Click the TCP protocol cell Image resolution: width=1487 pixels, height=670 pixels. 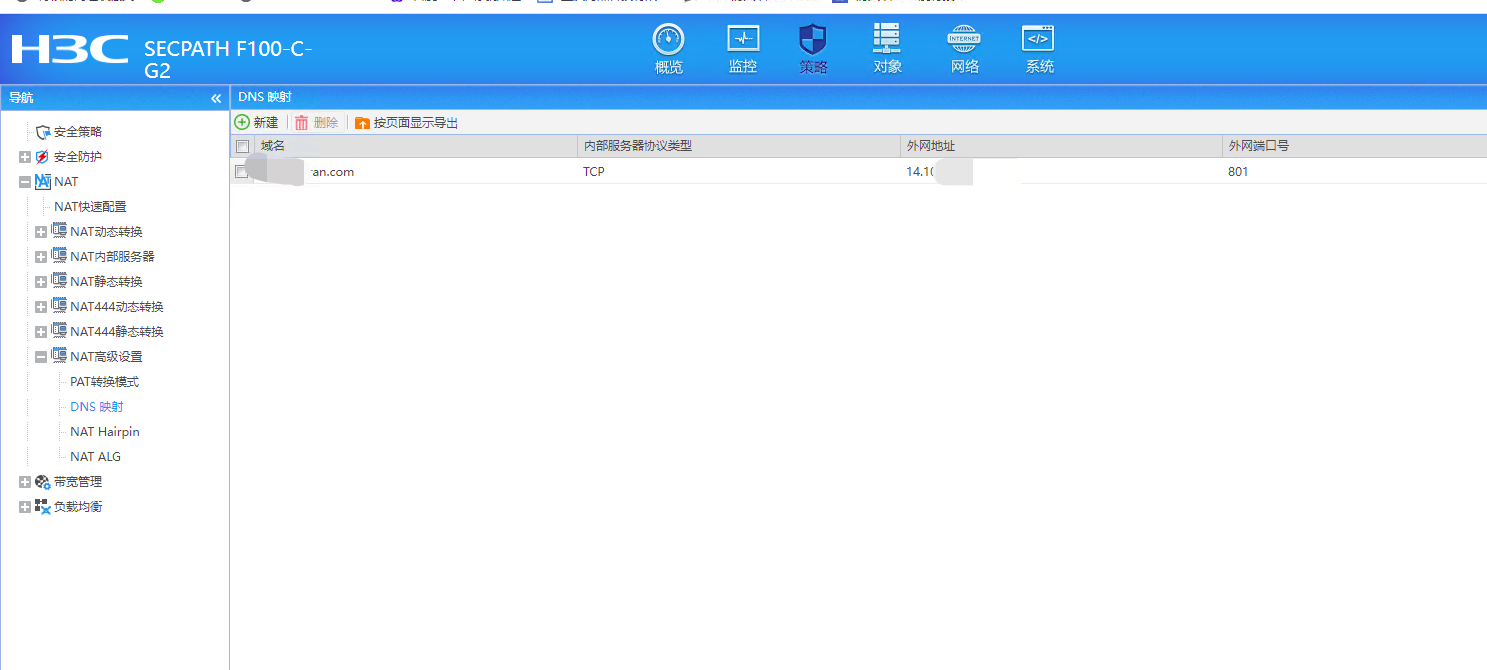click(x=594, y=172)
